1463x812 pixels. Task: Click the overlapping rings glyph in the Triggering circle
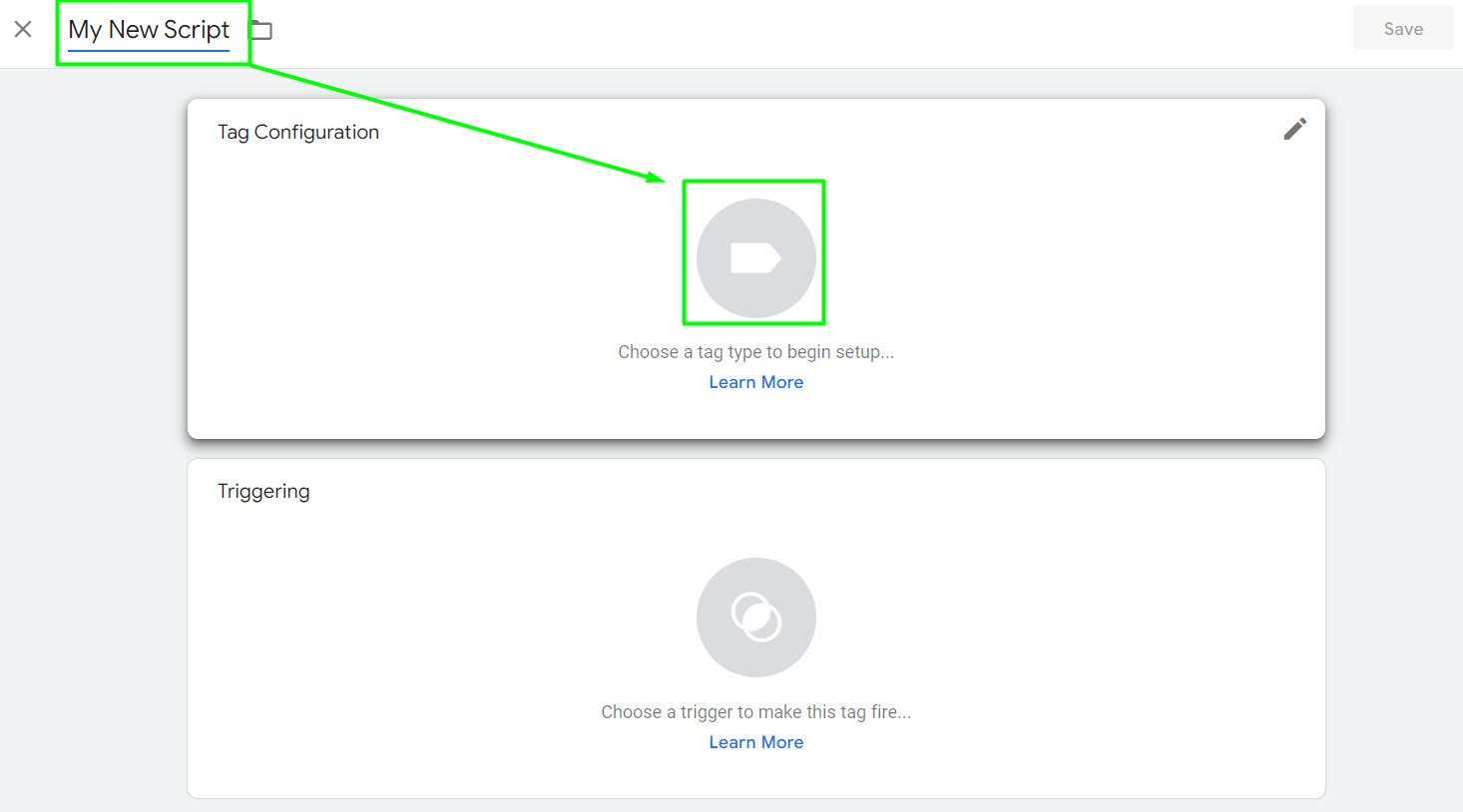tap(756, 616)
